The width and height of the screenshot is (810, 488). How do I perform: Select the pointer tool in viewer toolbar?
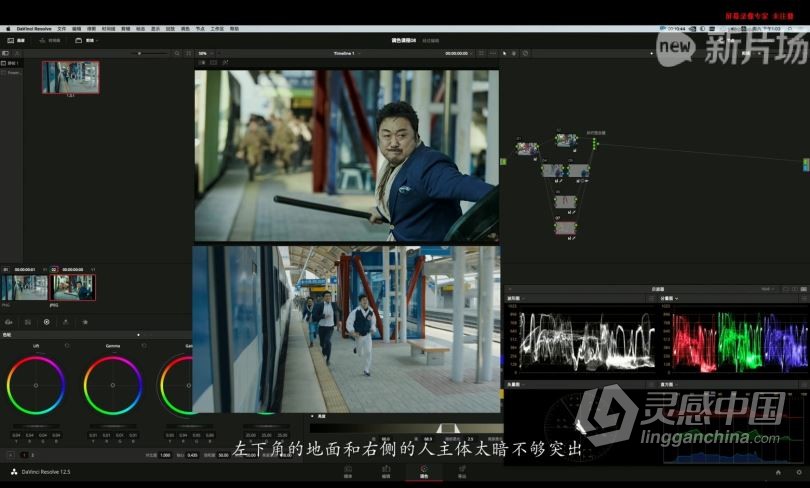click(505, 53)
